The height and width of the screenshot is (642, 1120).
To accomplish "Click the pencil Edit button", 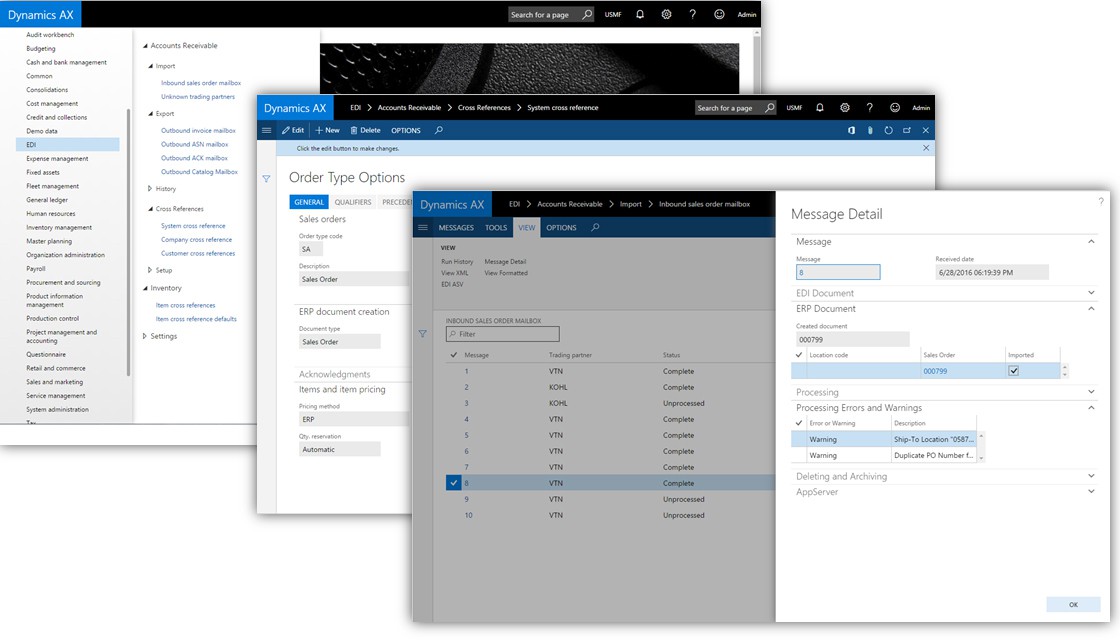I will (x=293, y=130).
